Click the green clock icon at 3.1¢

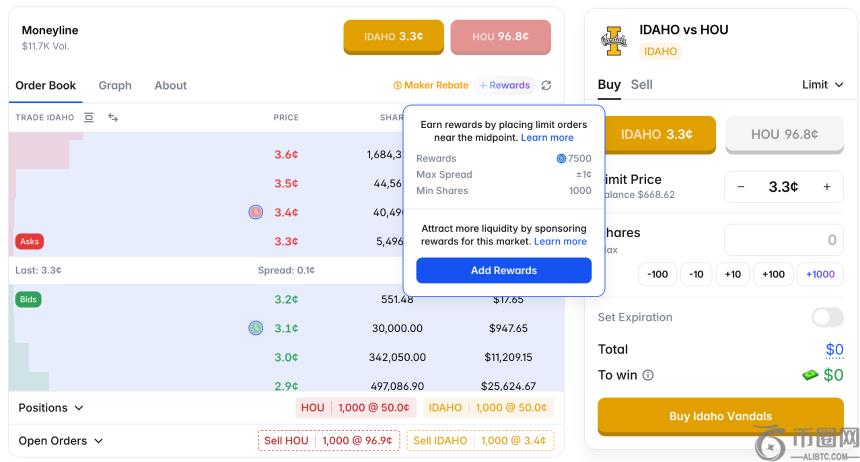click(256, 328)
